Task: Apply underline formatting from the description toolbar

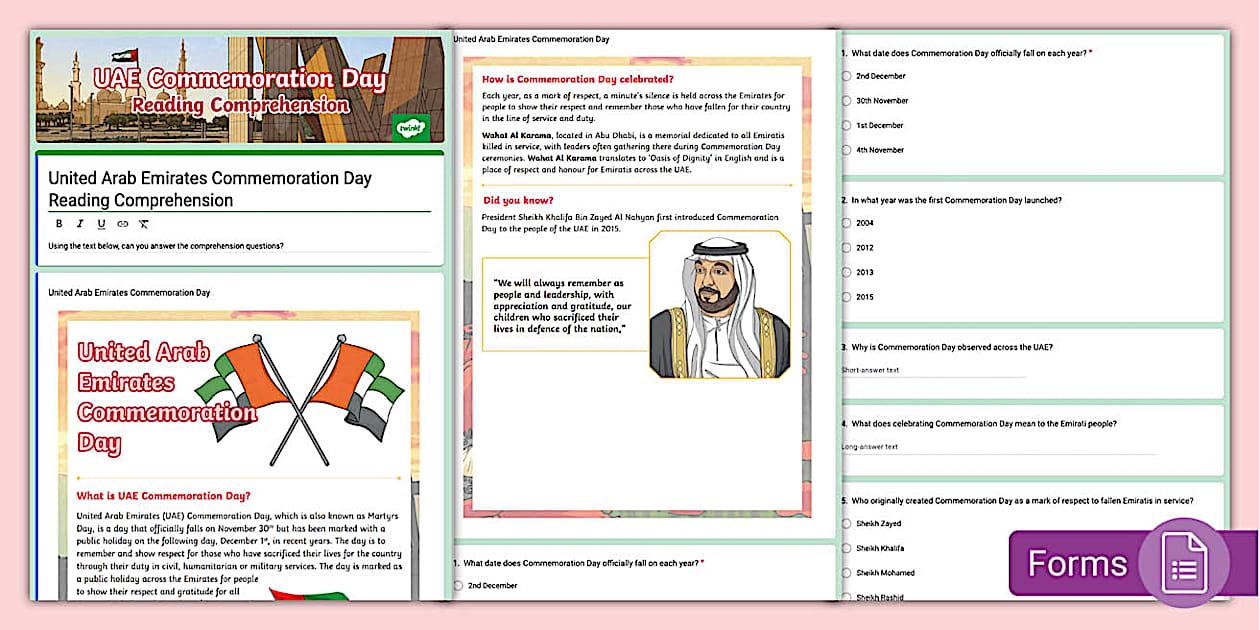Action: [x=101, y=224]
